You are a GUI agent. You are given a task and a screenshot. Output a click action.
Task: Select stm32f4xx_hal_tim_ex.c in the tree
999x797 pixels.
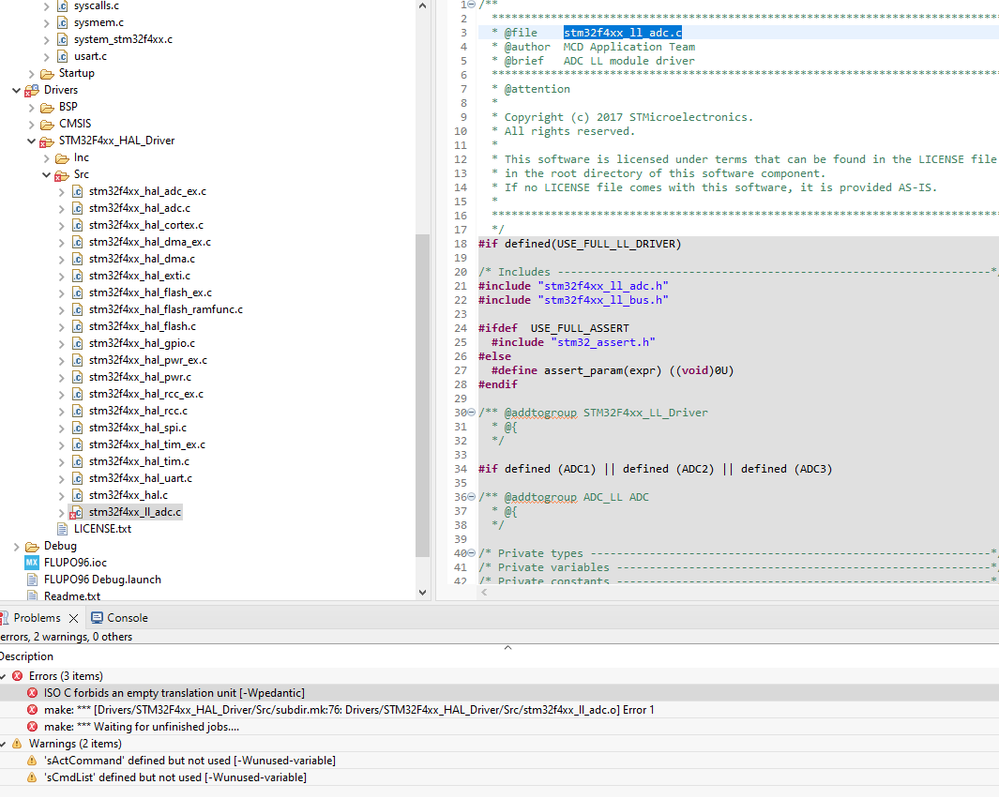click(147, 445)
